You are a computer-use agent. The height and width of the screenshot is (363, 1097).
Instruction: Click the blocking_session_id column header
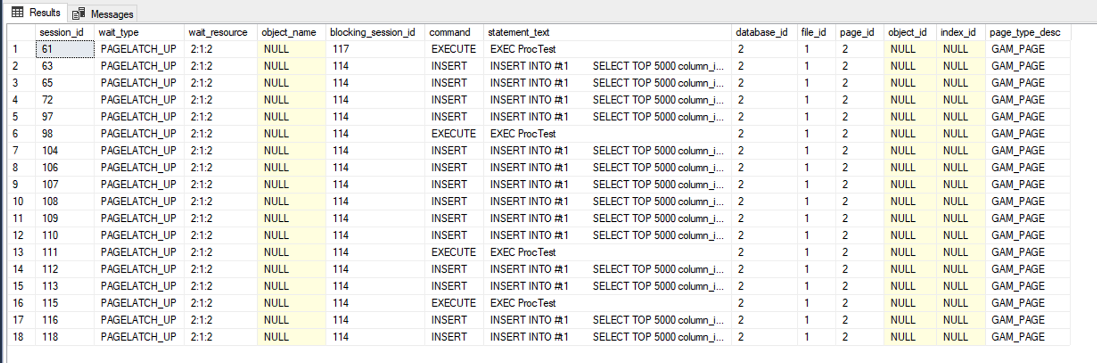[x=375, y=32]
